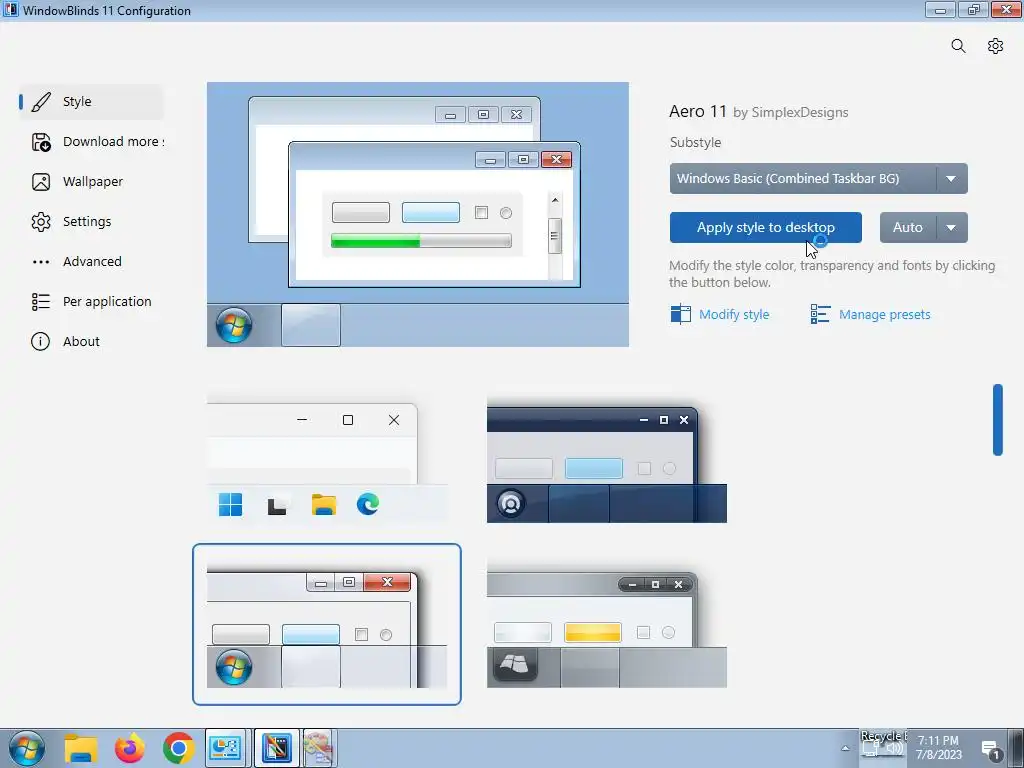This screenshot has width=1024, height=768.
Task: Launch Firefox from the taskbar
Action: [130, 748]
